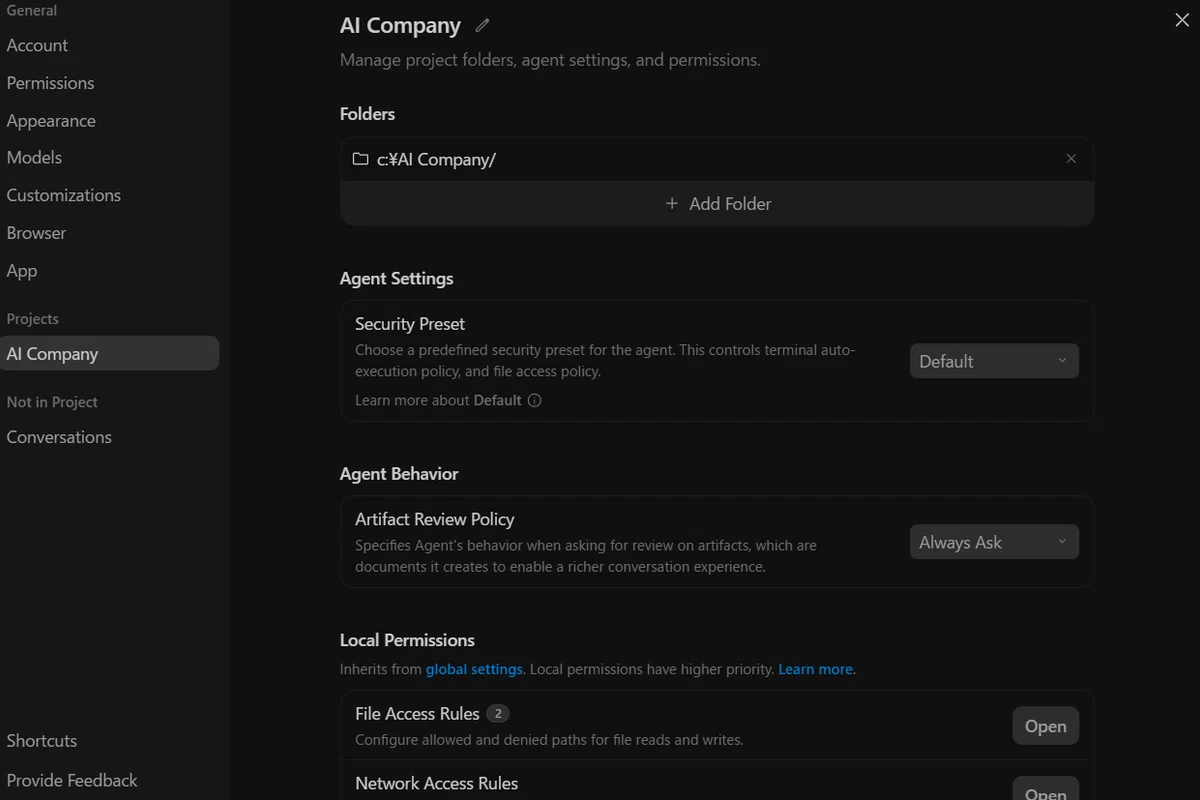Viewport: 1200px width, 800px height.
Task: Remove the c:¥AI Company/ folder with the X icon
Action: coord(1071,159)
